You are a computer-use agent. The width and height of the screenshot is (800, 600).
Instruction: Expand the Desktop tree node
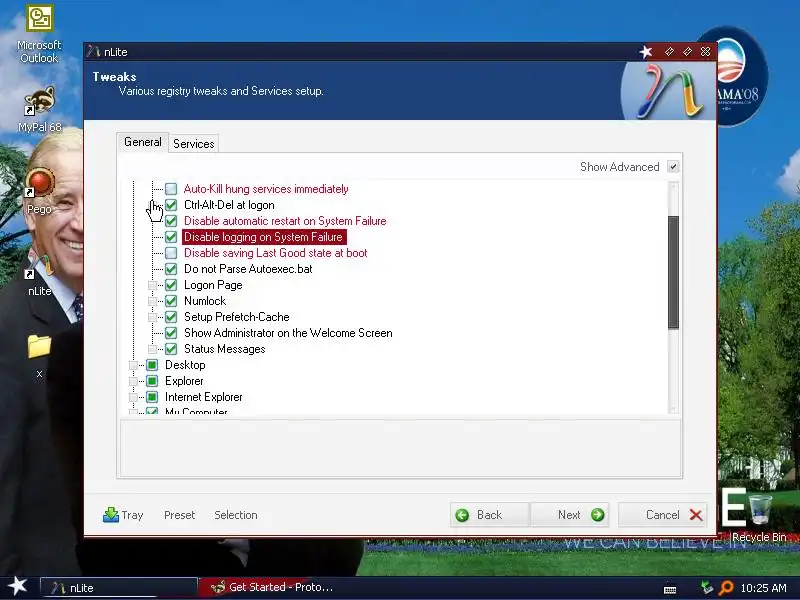tap(133, 365)
